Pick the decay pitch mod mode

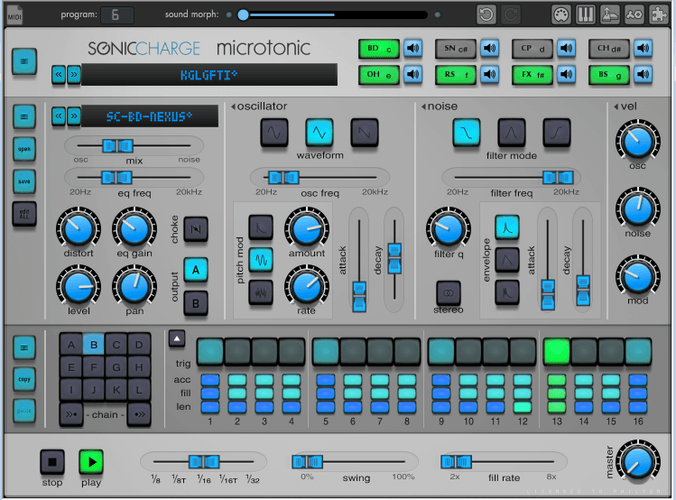point(261,226)
